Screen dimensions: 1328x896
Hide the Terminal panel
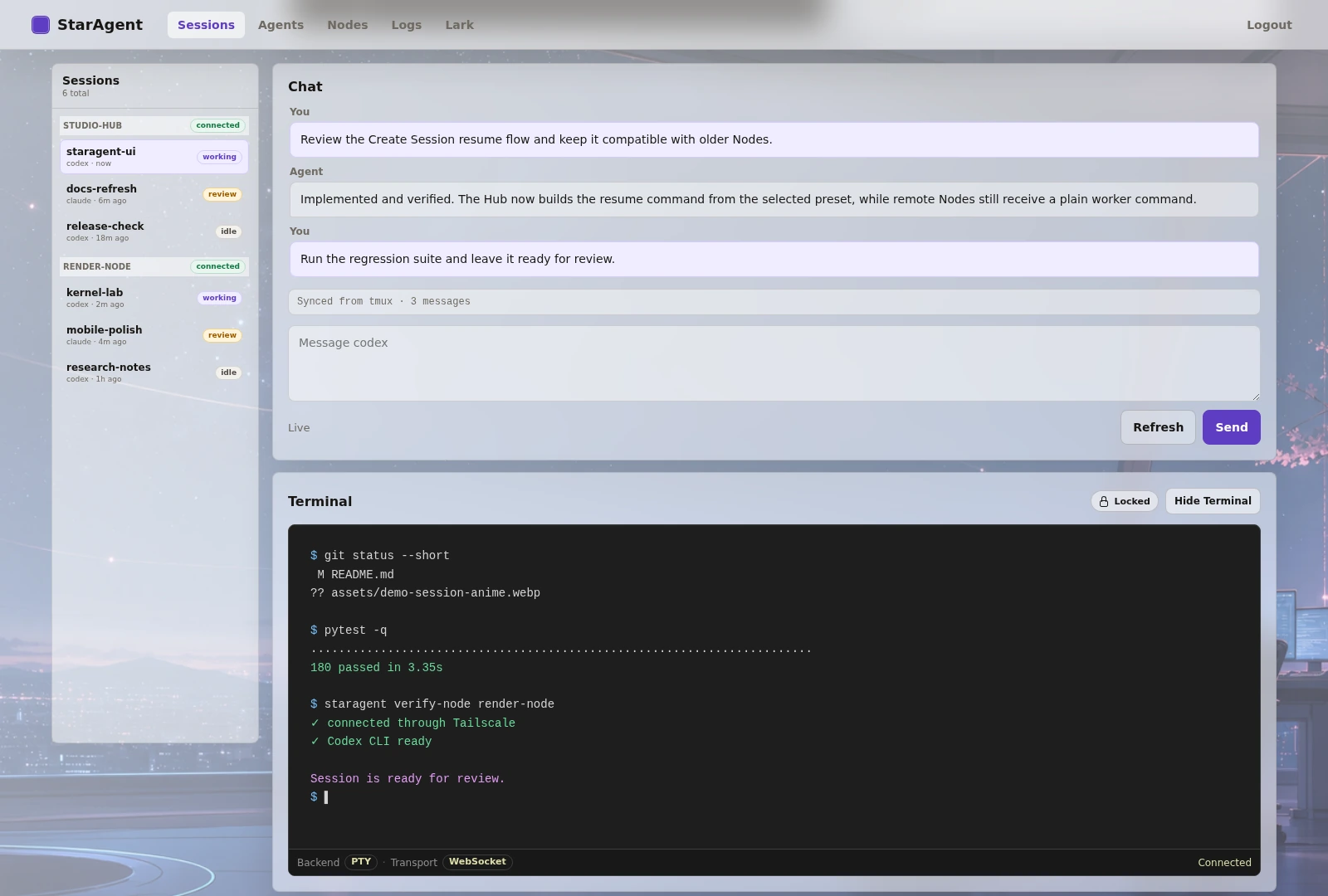pyautogui.click(x=1213, y=501)
